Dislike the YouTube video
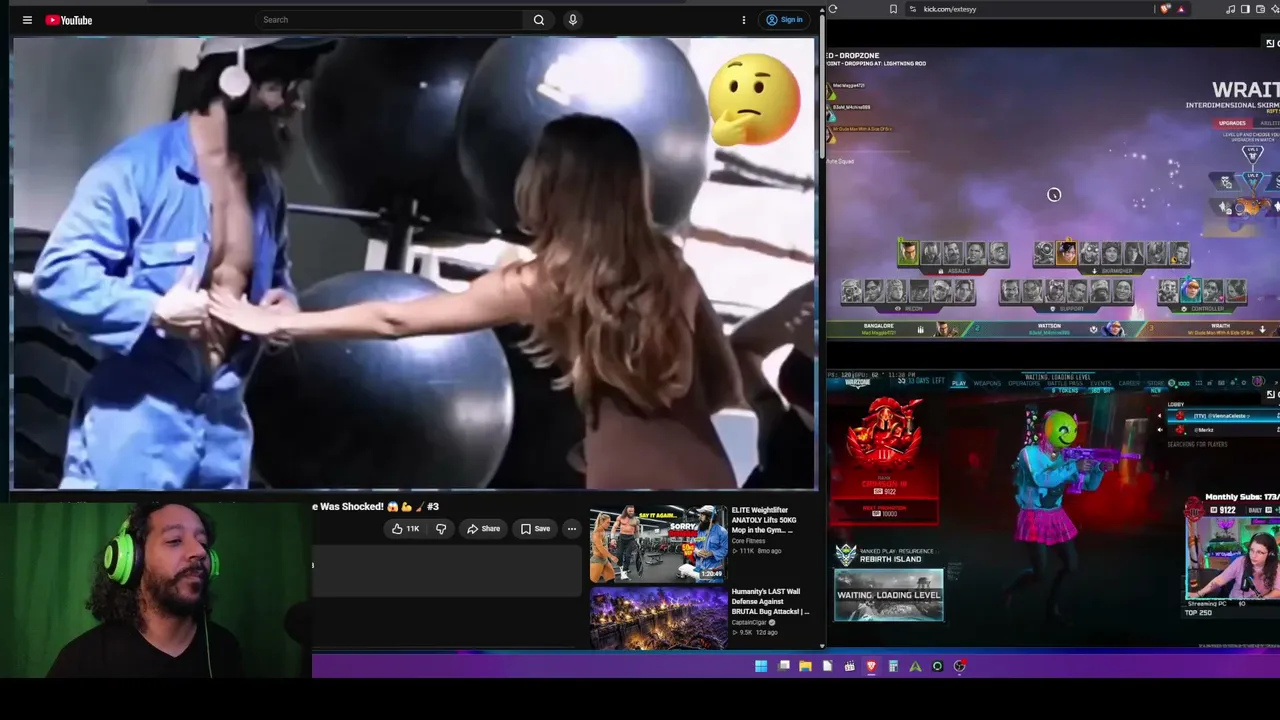The image size is (1280, 720). point(441,529)
